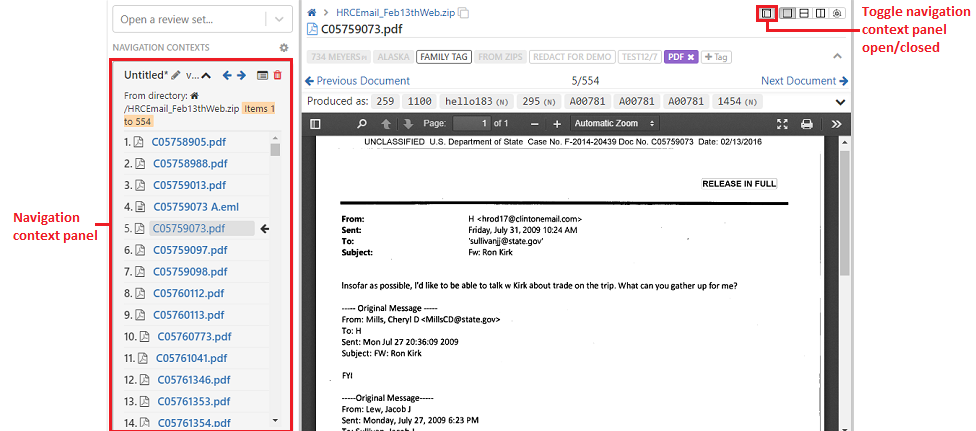Open C05761353.pdf in the list

coord(194,400)
